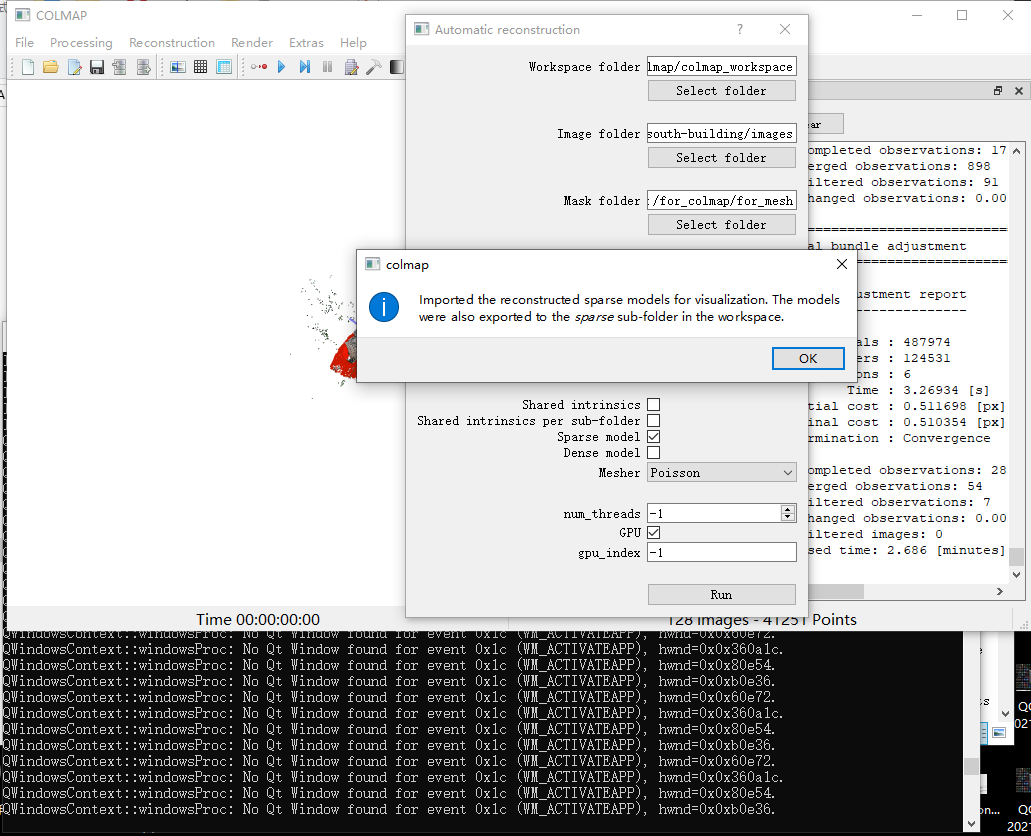Step reconstruction to the next image
1031x836 pixels.
tap(304, 67)
